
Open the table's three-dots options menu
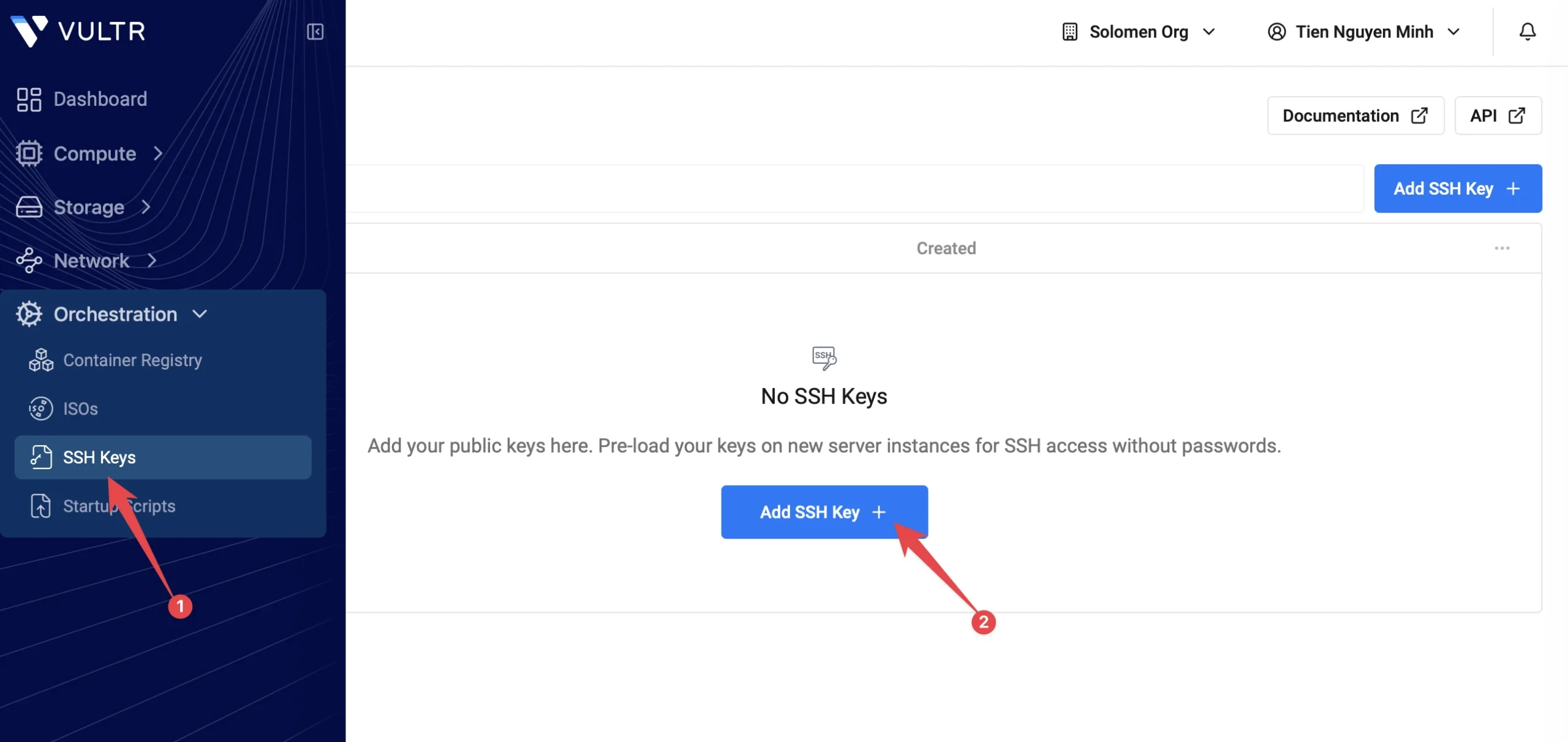(x=1502, y=248)
